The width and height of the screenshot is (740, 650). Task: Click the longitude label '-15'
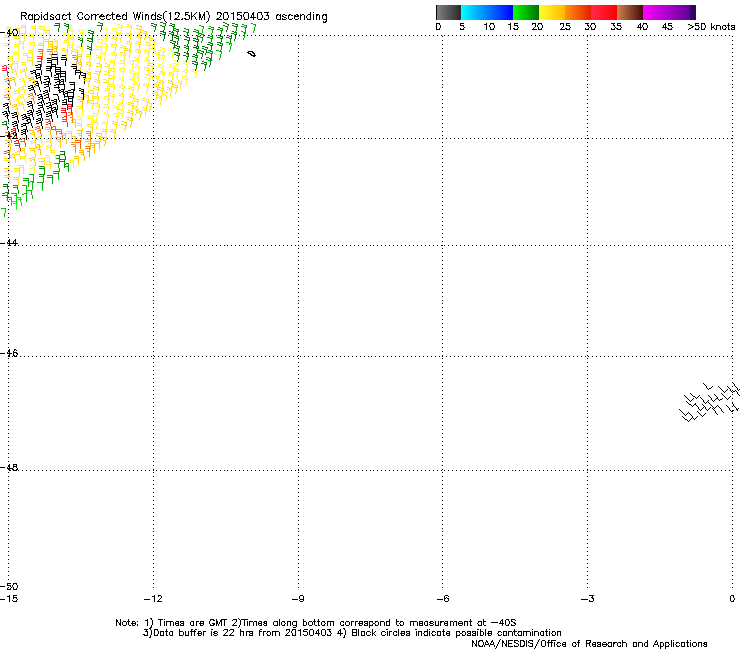point(9,599)
